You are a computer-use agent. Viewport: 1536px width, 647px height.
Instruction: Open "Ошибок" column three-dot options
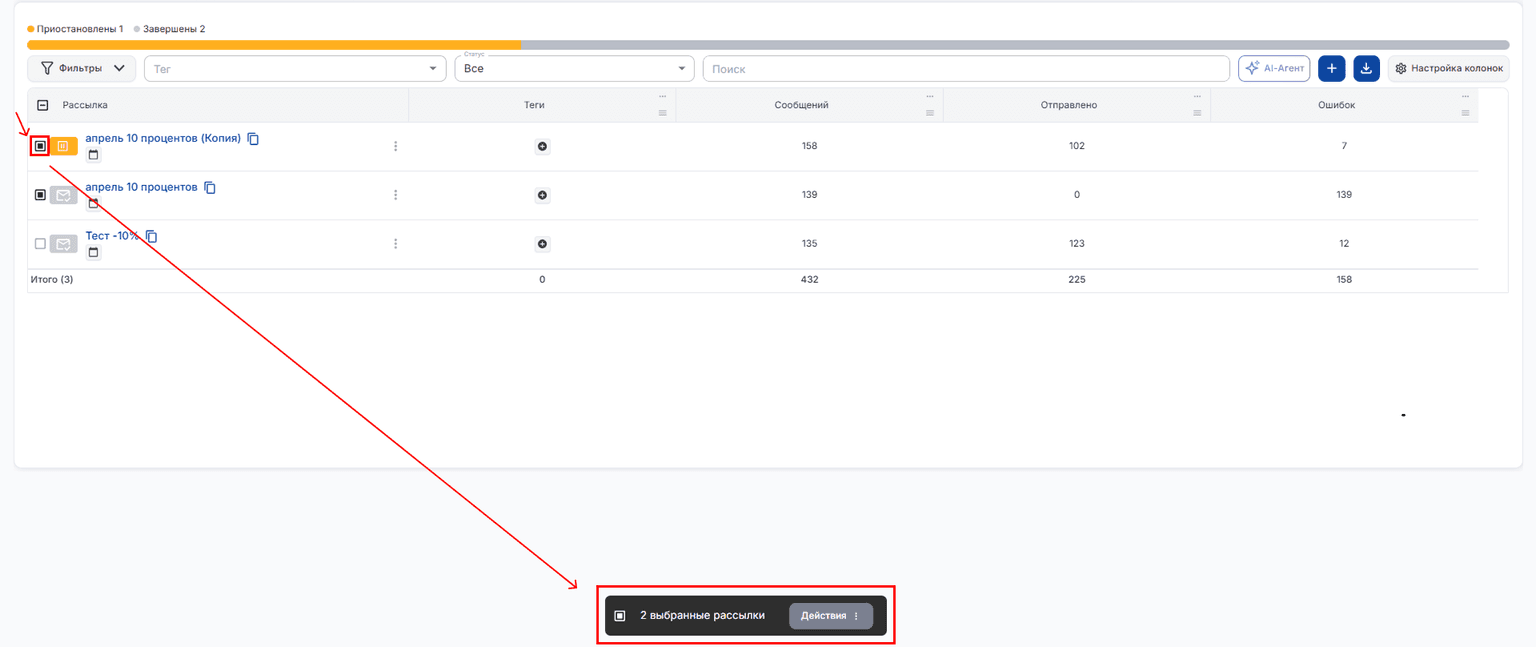[x=1464, y=96]
